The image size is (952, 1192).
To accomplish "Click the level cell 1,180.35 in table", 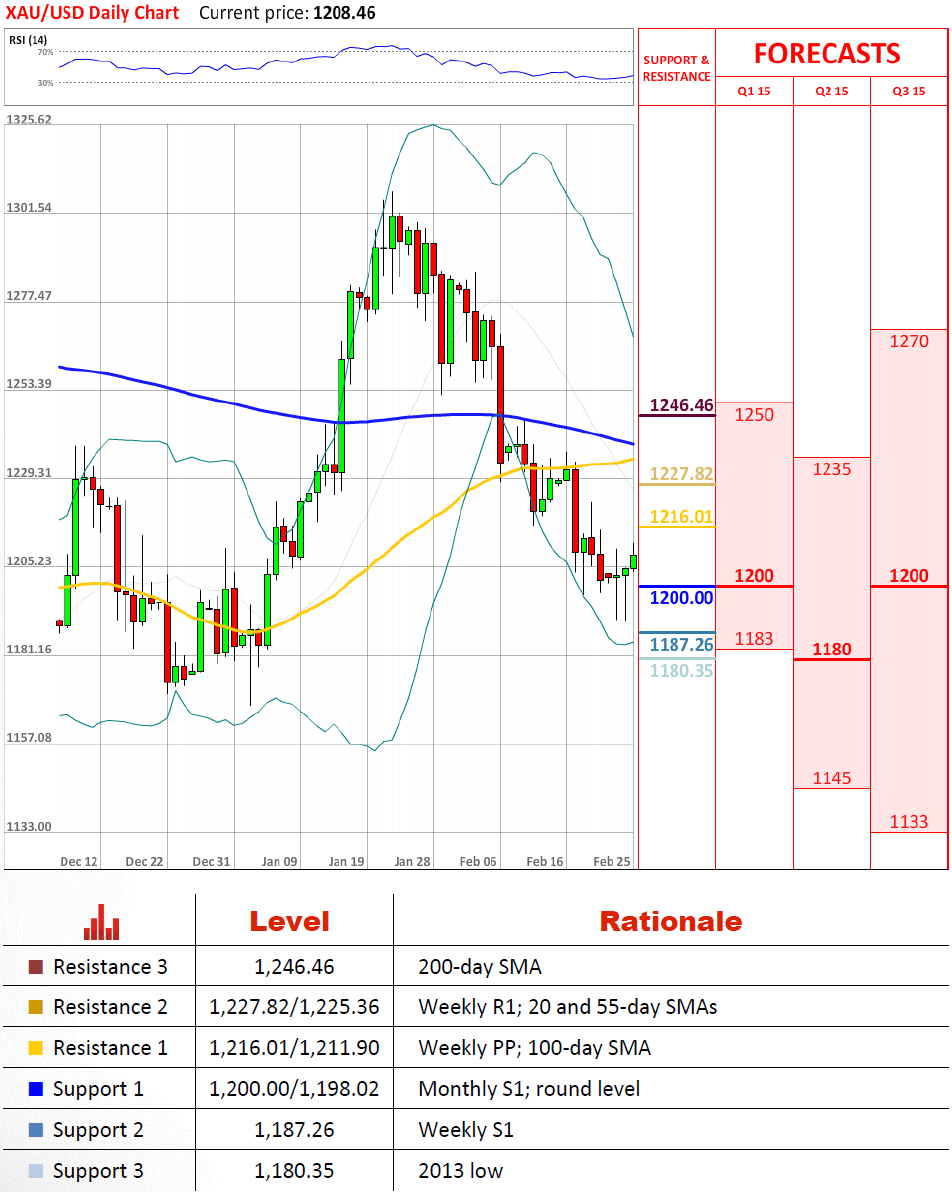I will (294, 1171).
